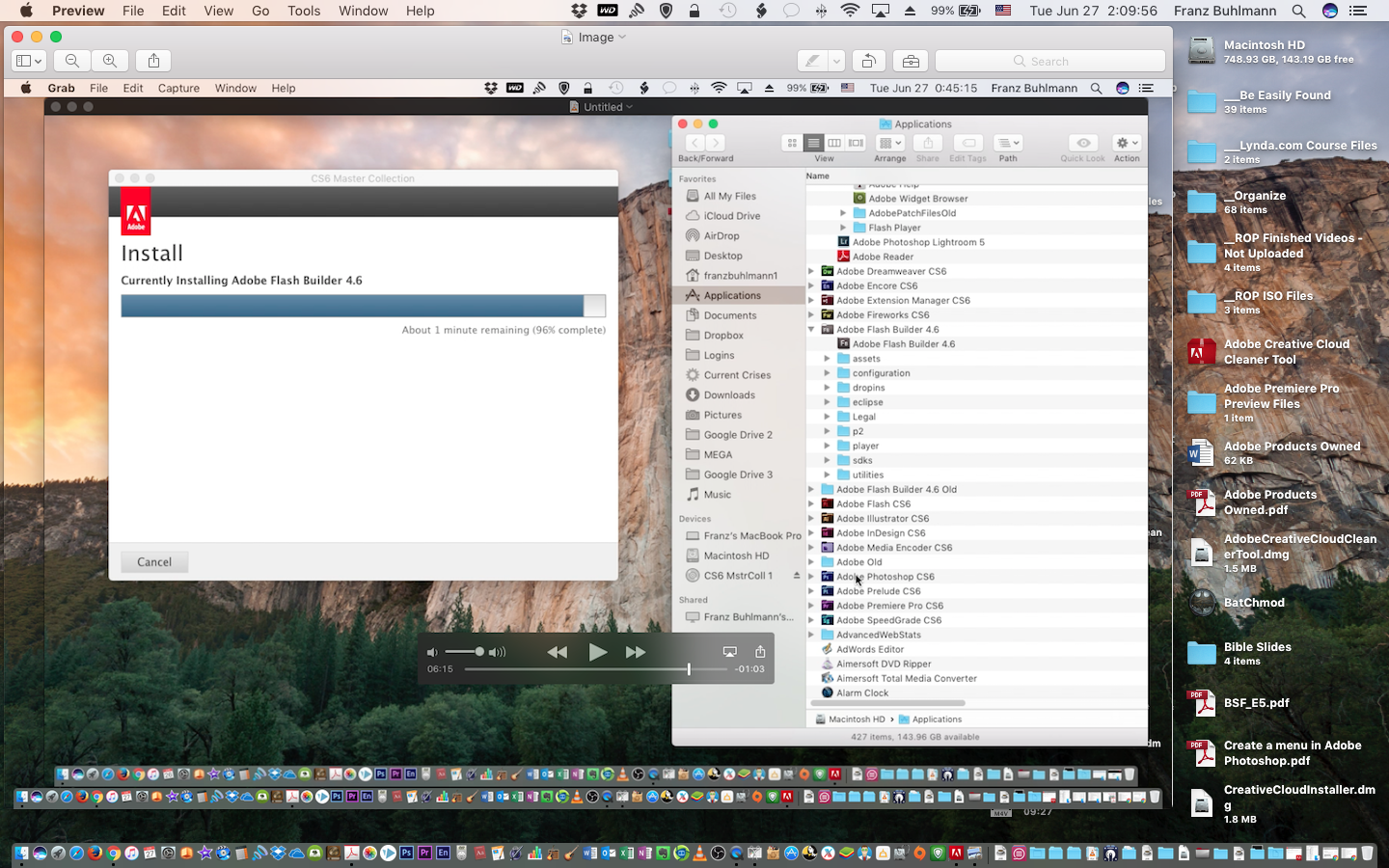Image resolution: width=1389 pixels, height=868 pixels.
Task: Click the Edit Tags button in Finder toolbar
Action: click(x=968, y=143)
